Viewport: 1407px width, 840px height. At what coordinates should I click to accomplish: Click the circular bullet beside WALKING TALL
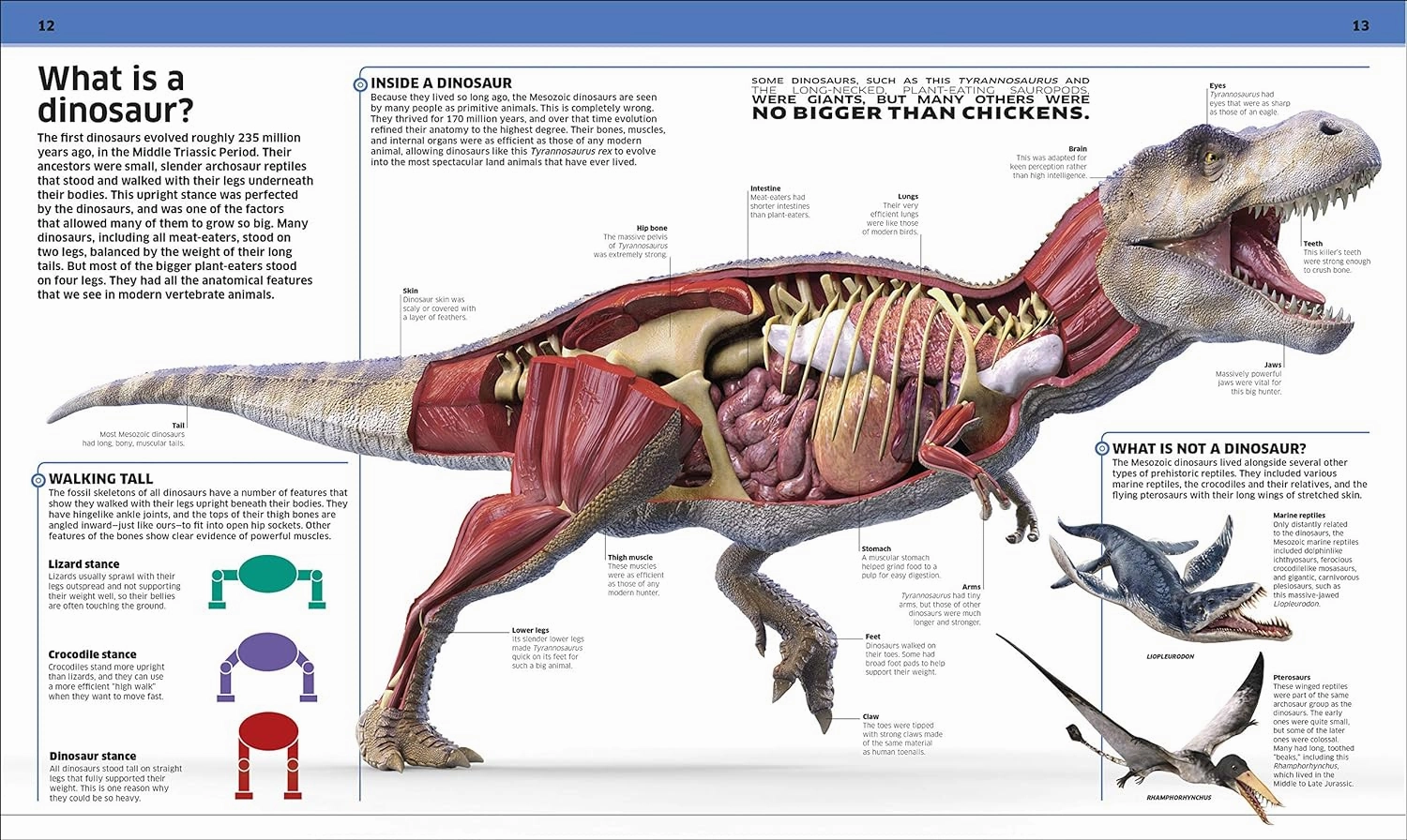click(38, 480)
